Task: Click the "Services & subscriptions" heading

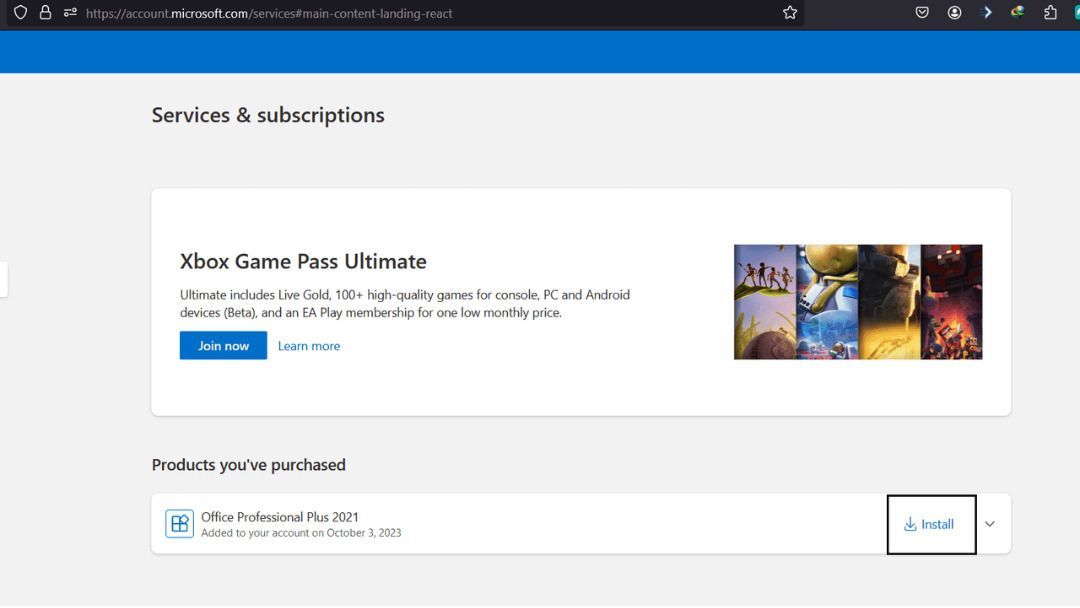Action: point(268,115)
